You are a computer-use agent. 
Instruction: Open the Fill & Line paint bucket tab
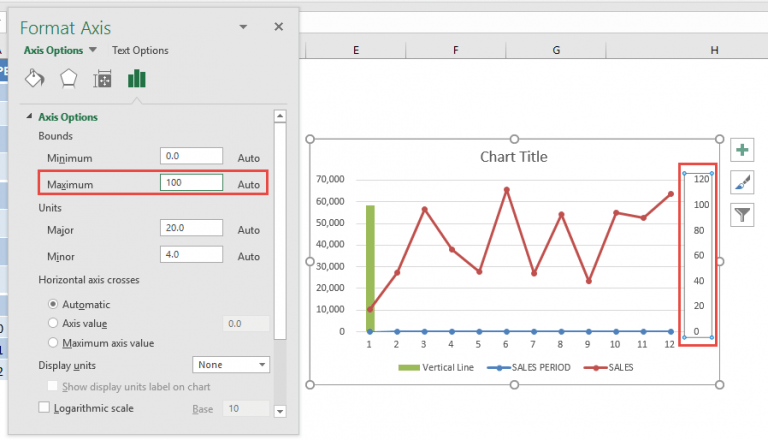coord(34,78)
